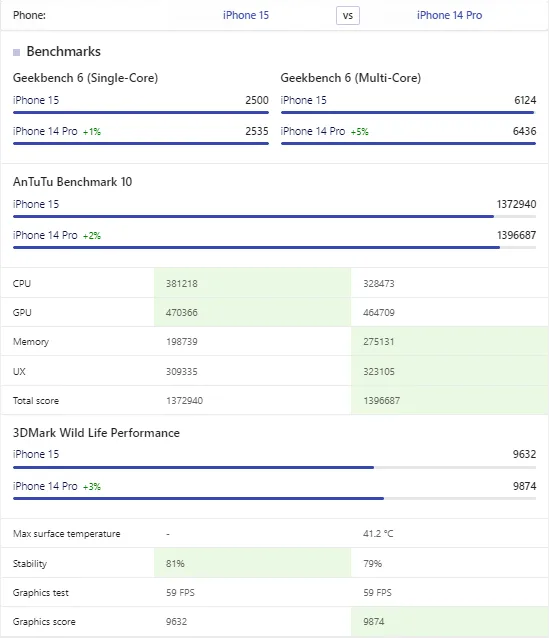This screenshot has width=549, height=638.
Task: Click the Memory row label
Action: pos(31,341)
